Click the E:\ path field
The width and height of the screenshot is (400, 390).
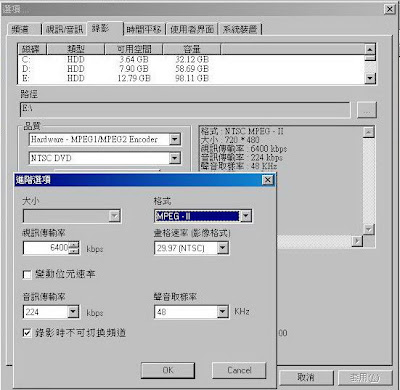point(185,110)
